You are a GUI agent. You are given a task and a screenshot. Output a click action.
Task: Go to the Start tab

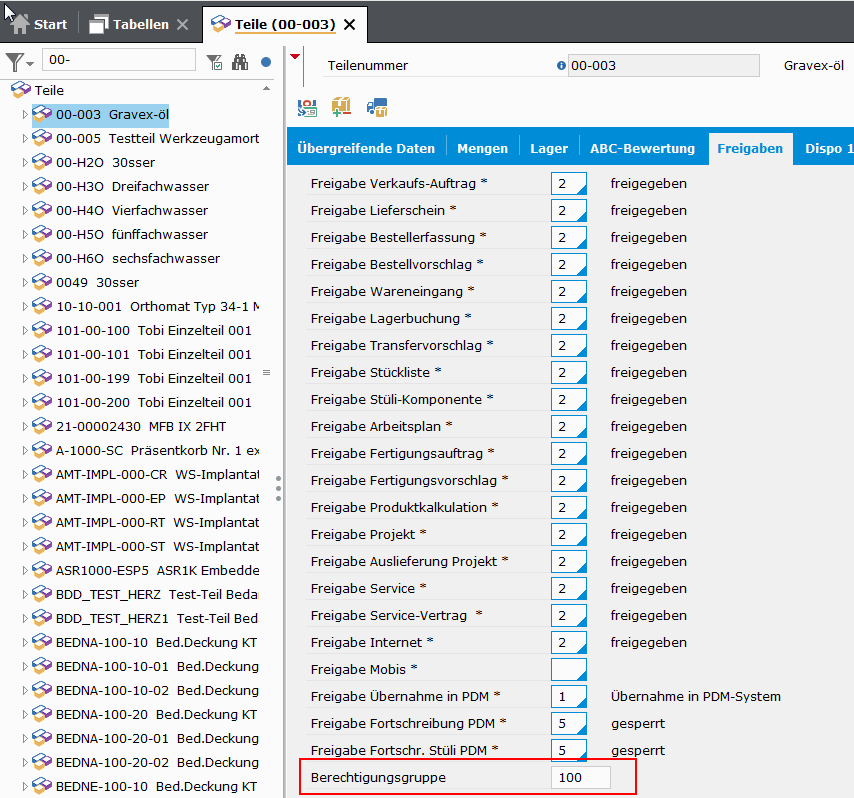[x=39, y=24]
